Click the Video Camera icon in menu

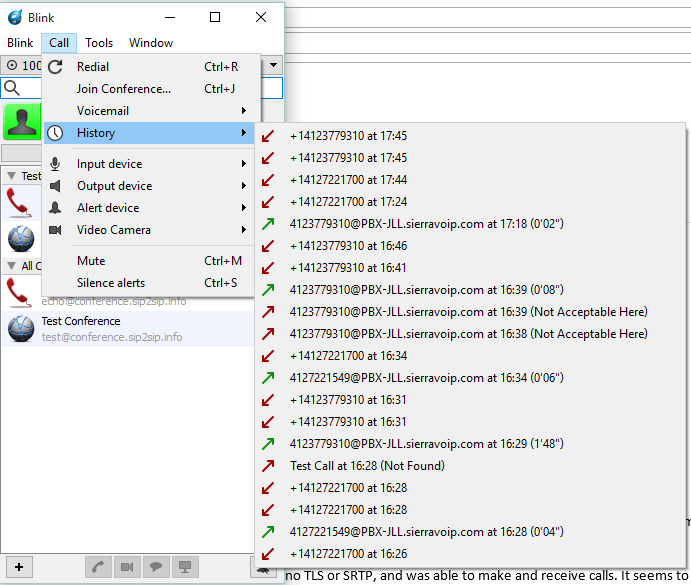point(55,230)
